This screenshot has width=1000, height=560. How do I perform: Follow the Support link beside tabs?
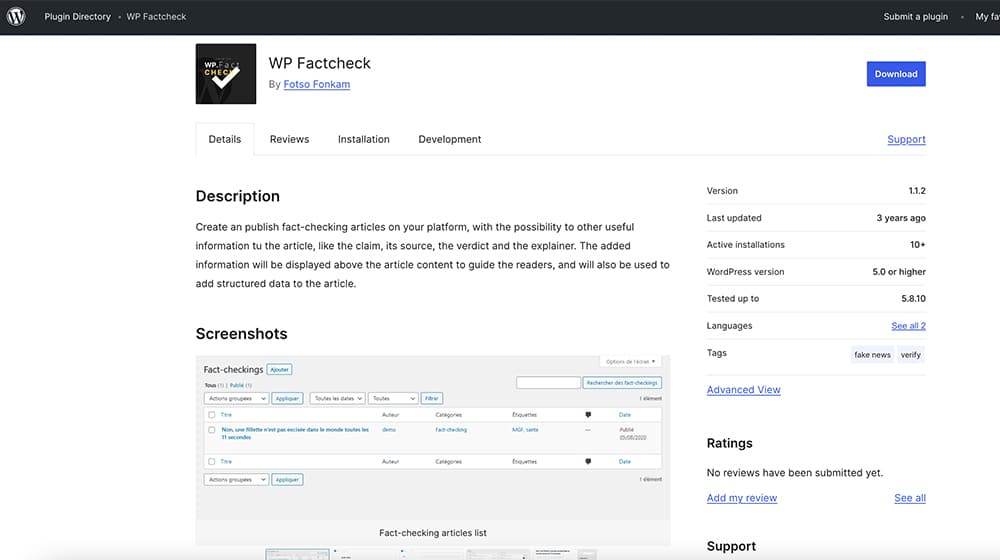click(906, 139)
